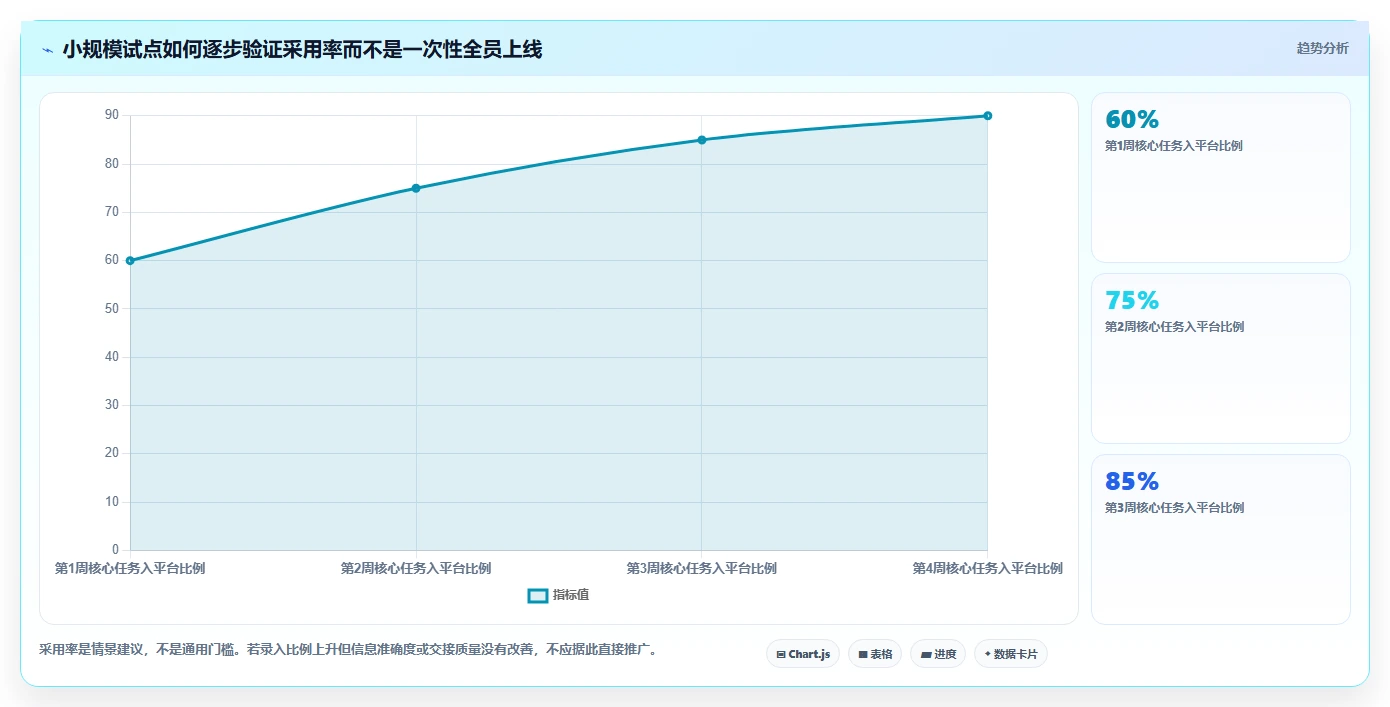Click the 60% value in first card
This screenshot has width=1390, height=707.
pyautogui.click(x=1132, y=120)
